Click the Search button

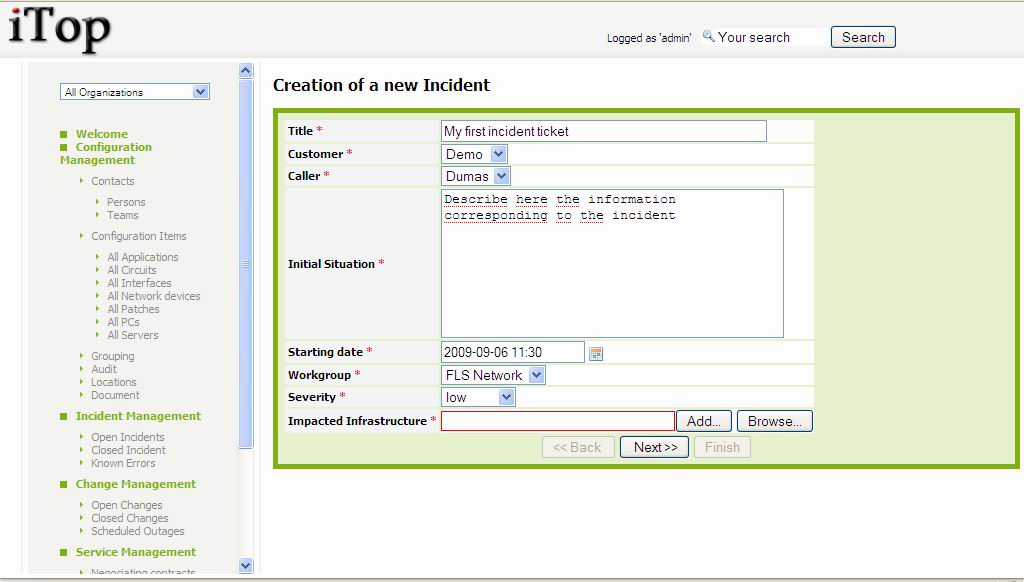pyautogui.click(x=863, y=37)
